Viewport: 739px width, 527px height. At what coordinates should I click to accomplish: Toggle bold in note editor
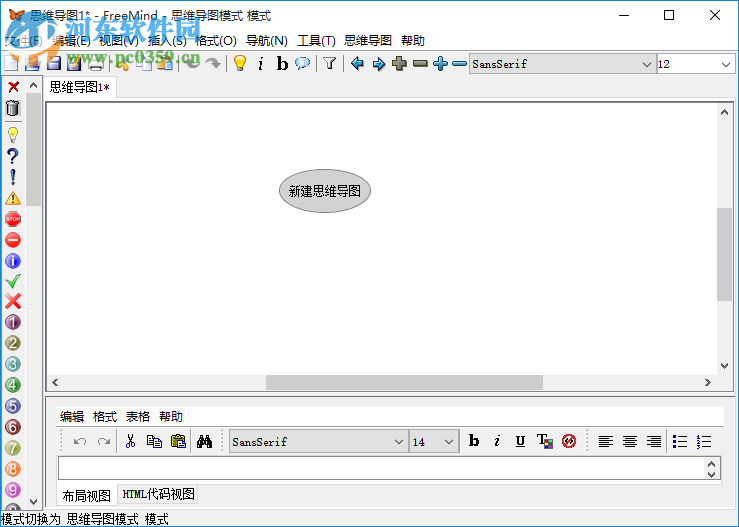tap(474, 441)
